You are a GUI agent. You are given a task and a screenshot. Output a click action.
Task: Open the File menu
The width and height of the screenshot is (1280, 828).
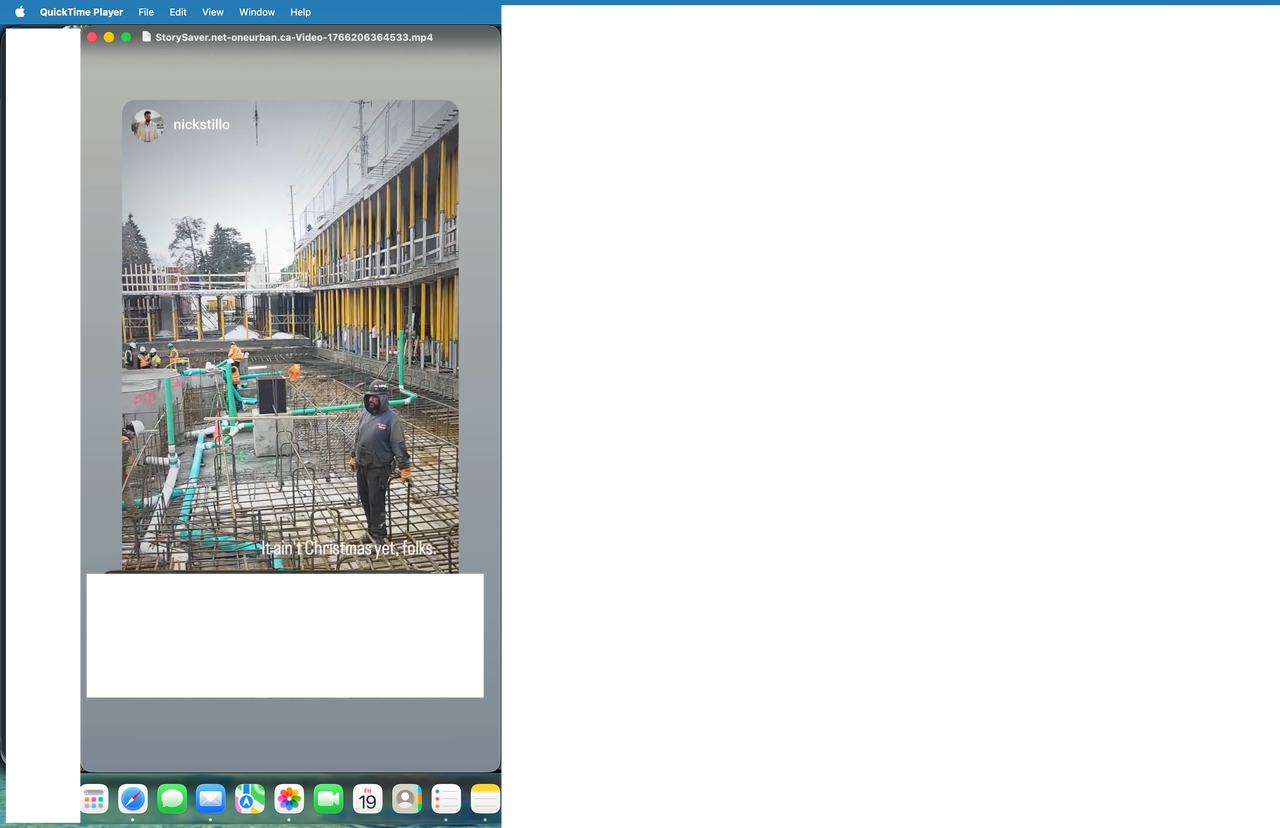pos(146,12)
